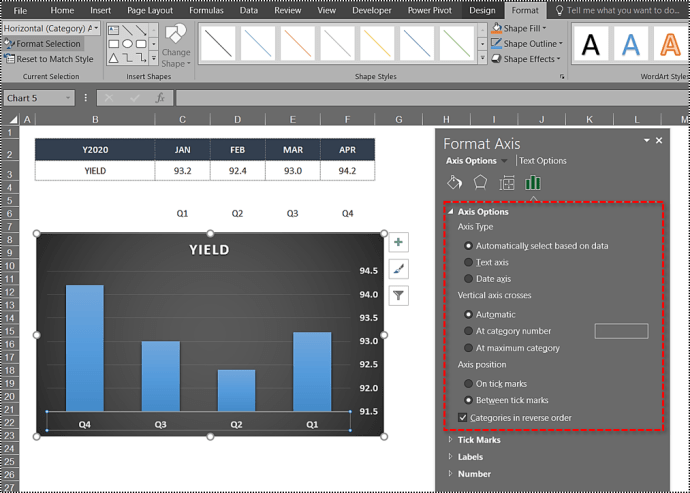Click the At category number input box
Viewport: 690px width, 493px height.
(x=621, y=331)
